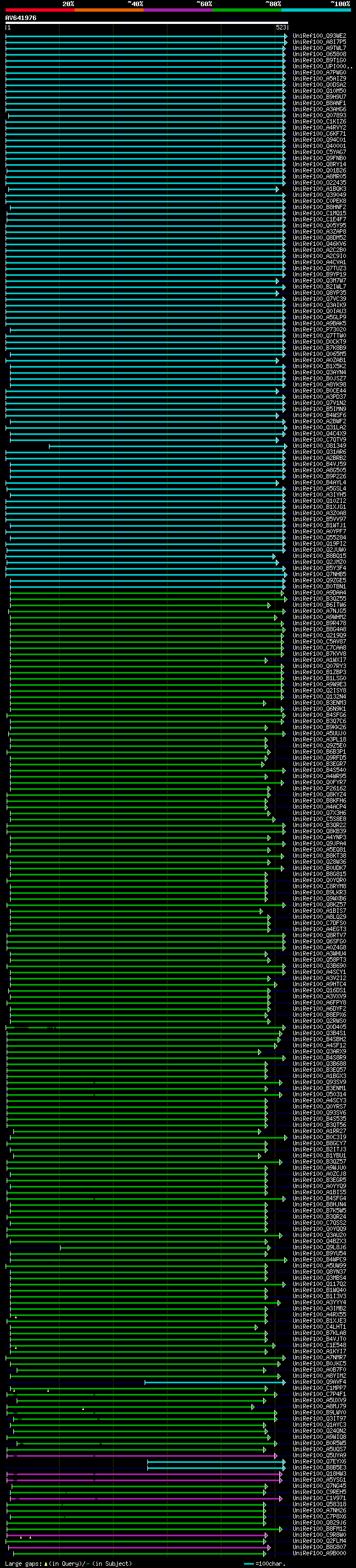
Task: Select the text UniRef100_Q6N9K1
Action: 319,709
